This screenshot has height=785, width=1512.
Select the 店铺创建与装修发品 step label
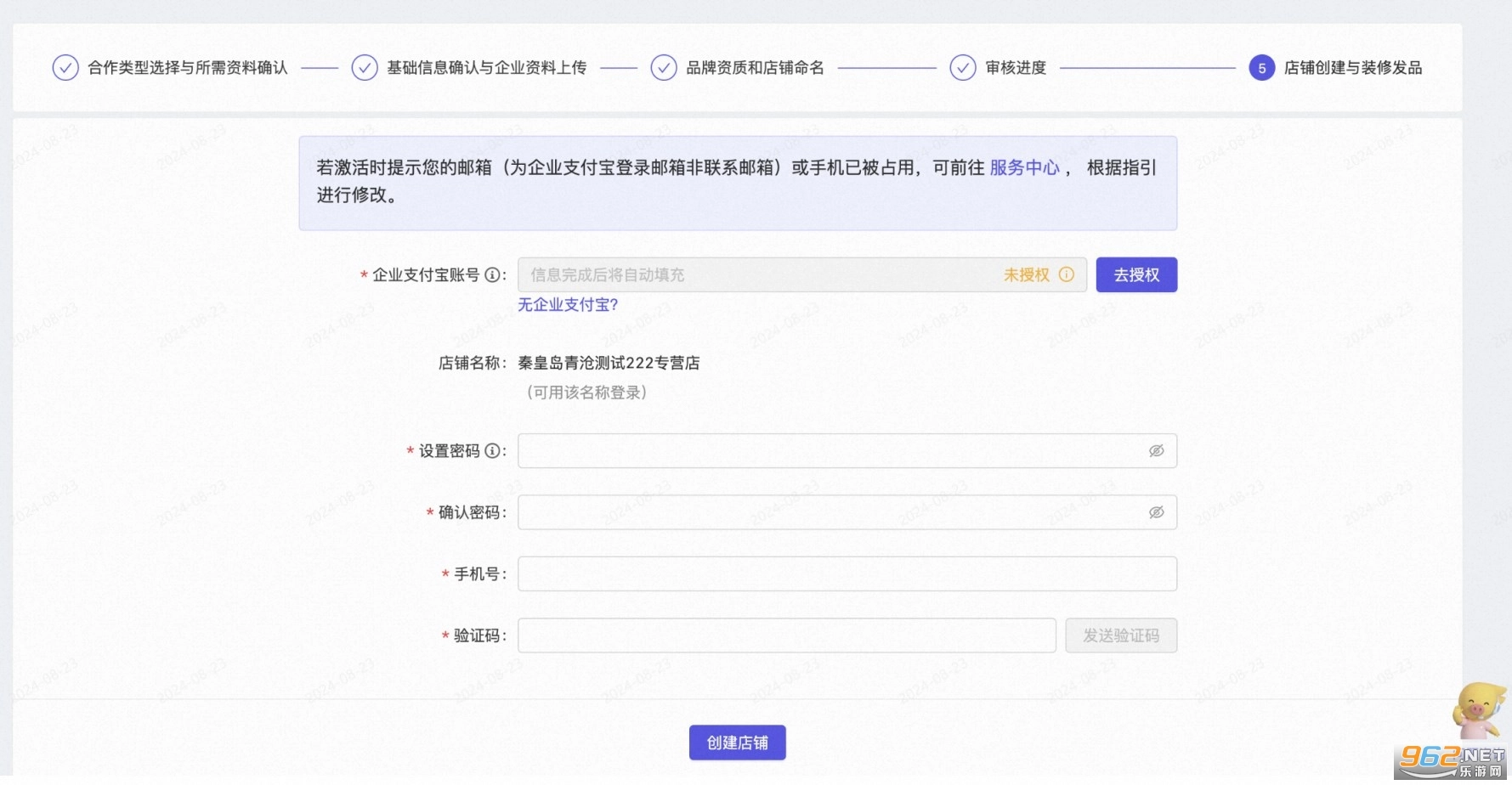pos(1352,68)
